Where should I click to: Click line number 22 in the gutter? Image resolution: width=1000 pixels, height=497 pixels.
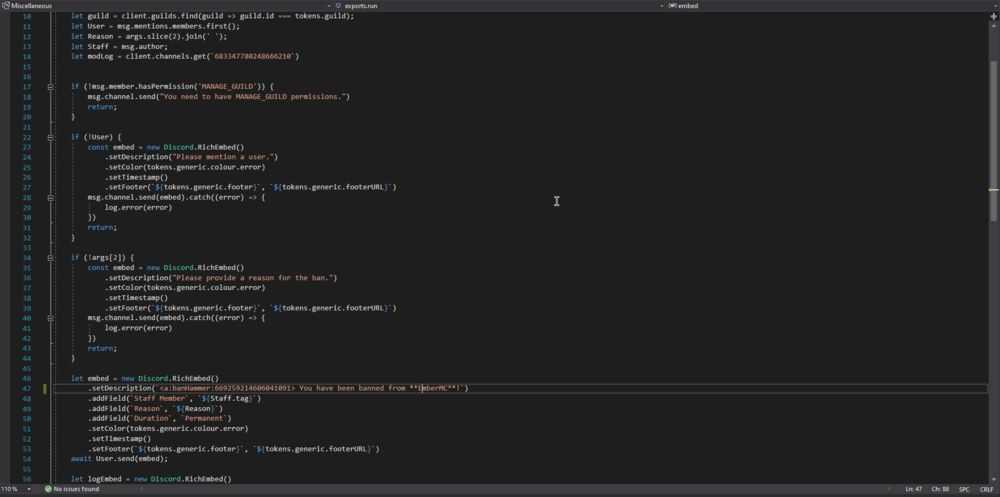point(26,137)
